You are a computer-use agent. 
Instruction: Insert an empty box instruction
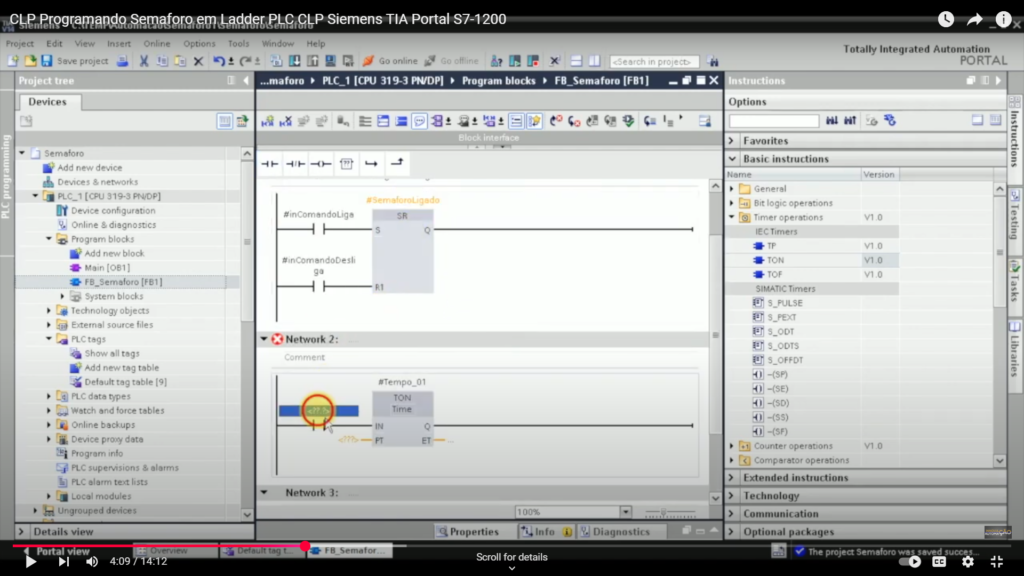click(346, 164)
